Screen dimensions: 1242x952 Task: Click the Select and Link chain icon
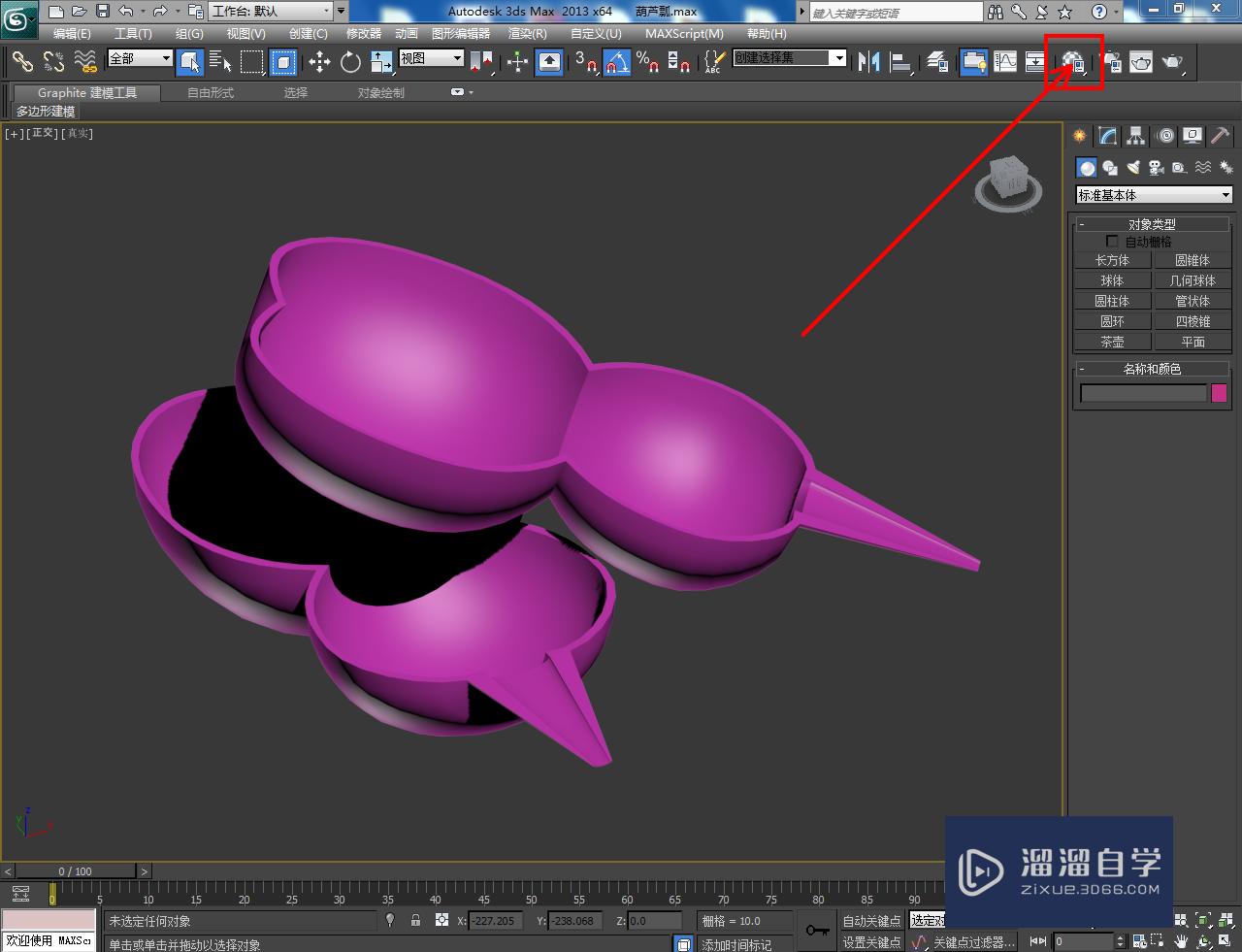tap(22, 62)
